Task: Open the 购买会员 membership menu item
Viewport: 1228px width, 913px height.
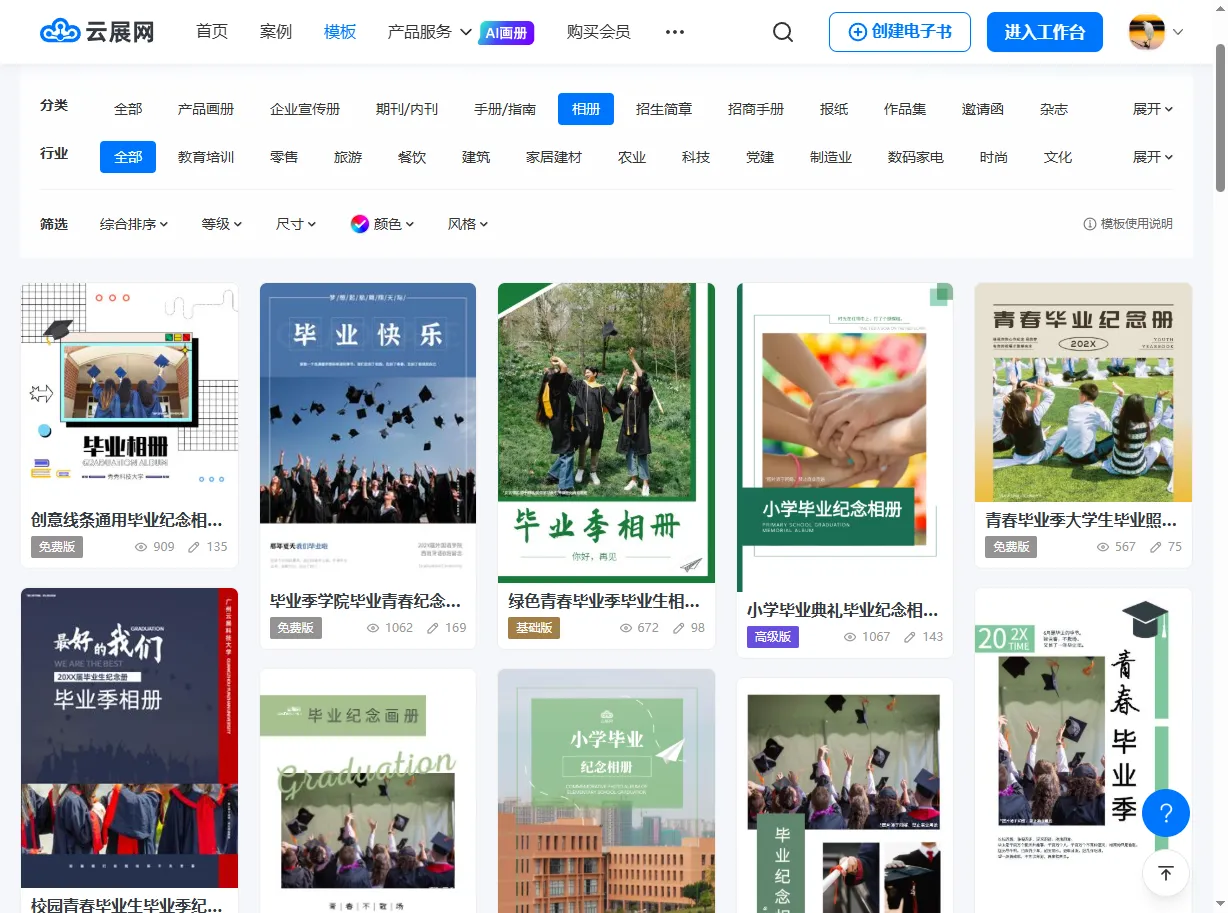Action: point(598,31)
